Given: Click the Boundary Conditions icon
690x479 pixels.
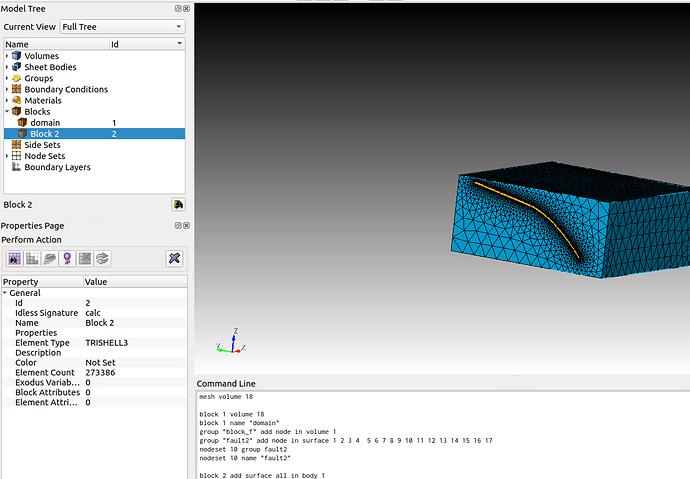Looking at the screenshot, I should coord(16,89).
